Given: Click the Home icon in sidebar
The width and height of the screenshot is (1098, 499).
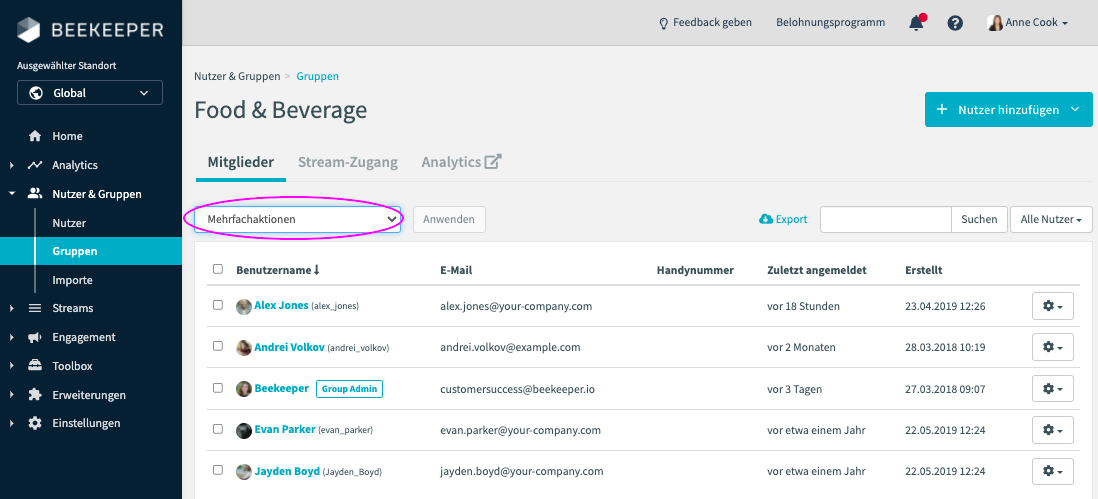Looking at the screenshot, I should [35, 136].
